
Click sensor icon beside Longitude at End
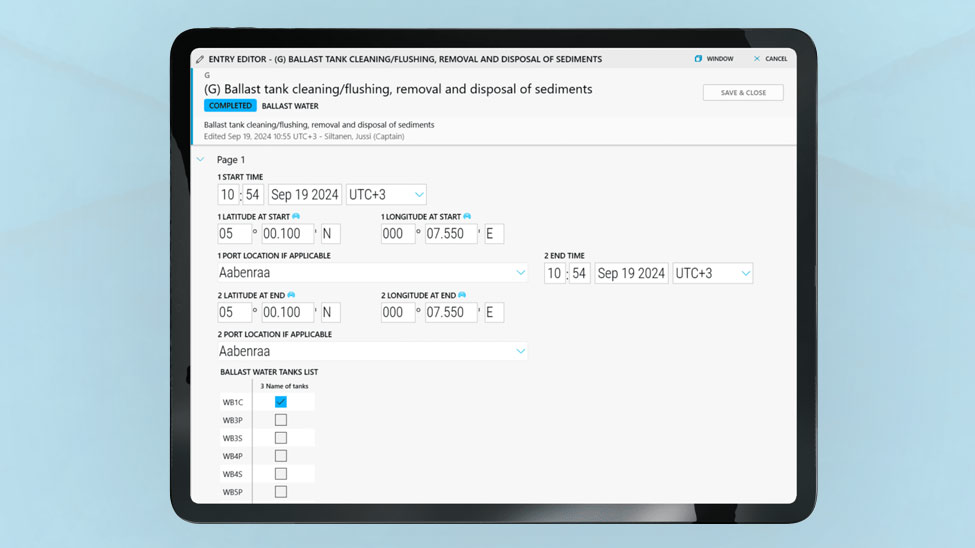(x=462, y=295)
